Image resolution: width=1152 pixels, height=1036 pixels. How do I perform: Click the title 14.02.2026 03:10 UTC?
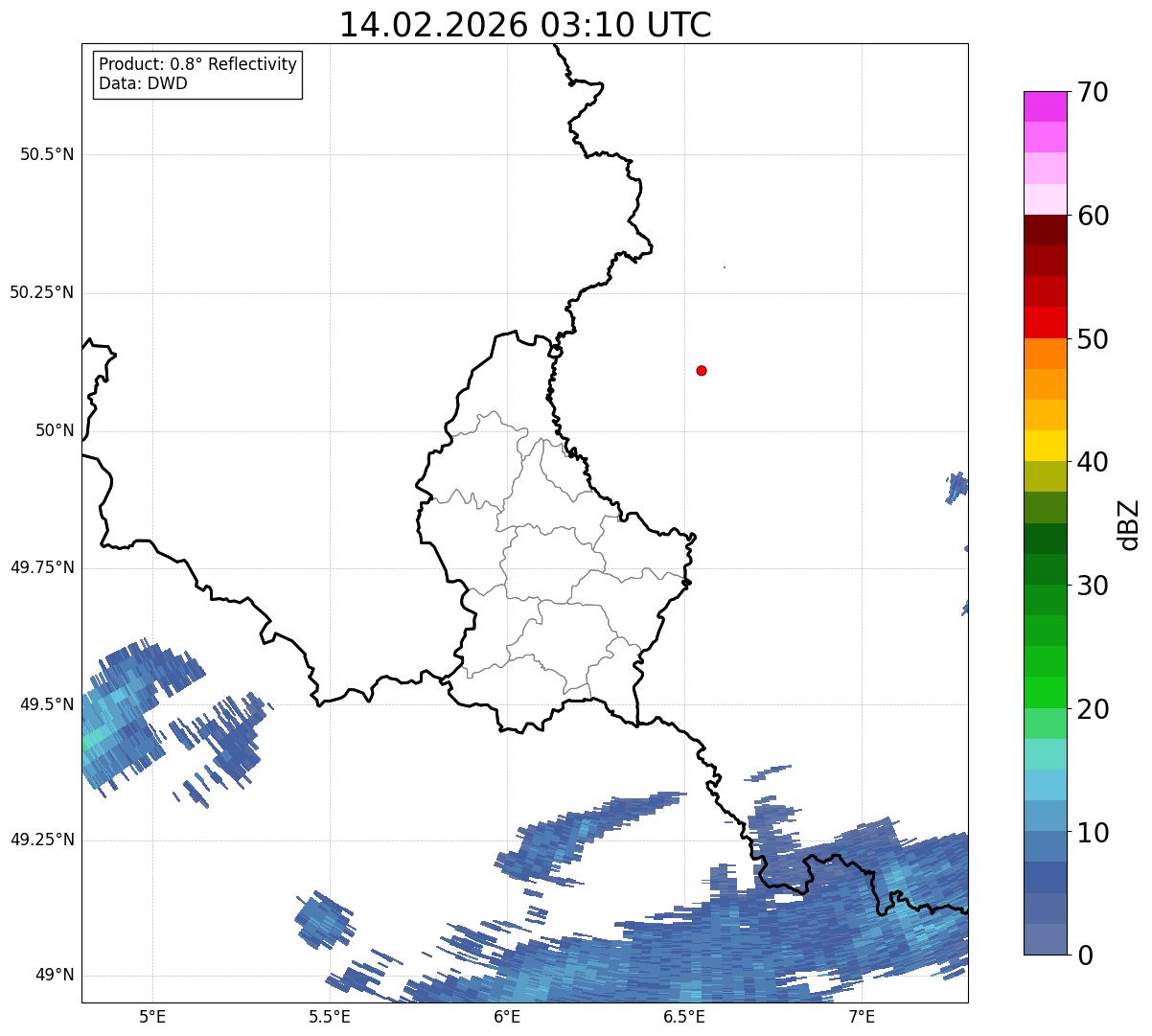525,25
